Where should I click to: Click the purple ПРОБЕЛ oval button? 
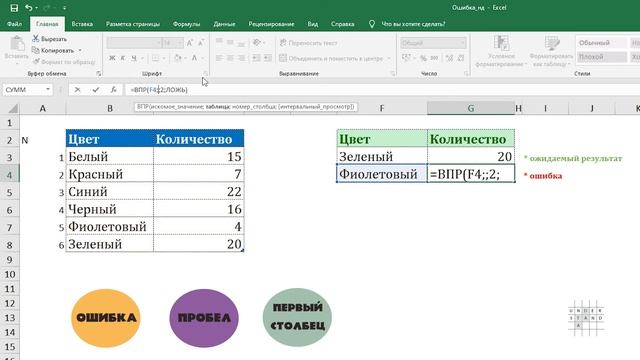204,318
